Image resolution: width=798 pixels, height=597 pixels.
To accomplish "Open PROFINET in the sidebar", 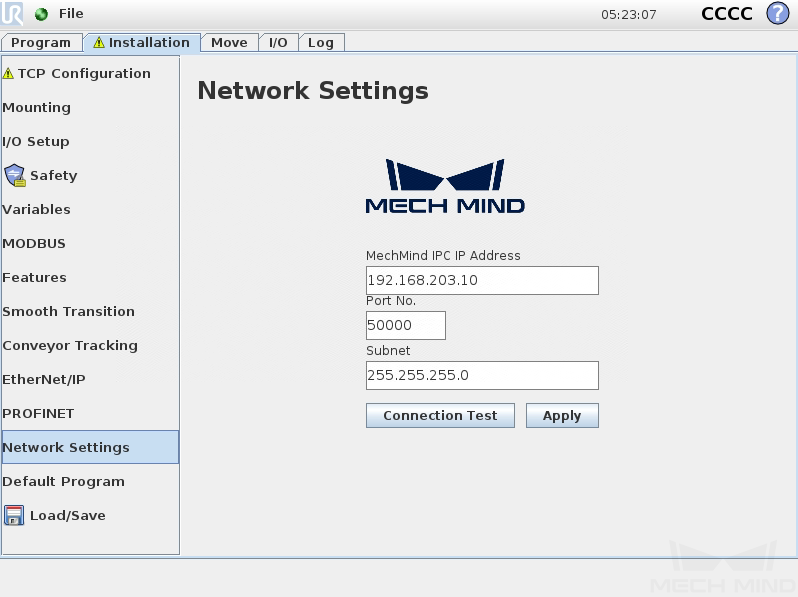I will (x=90, y=413).
